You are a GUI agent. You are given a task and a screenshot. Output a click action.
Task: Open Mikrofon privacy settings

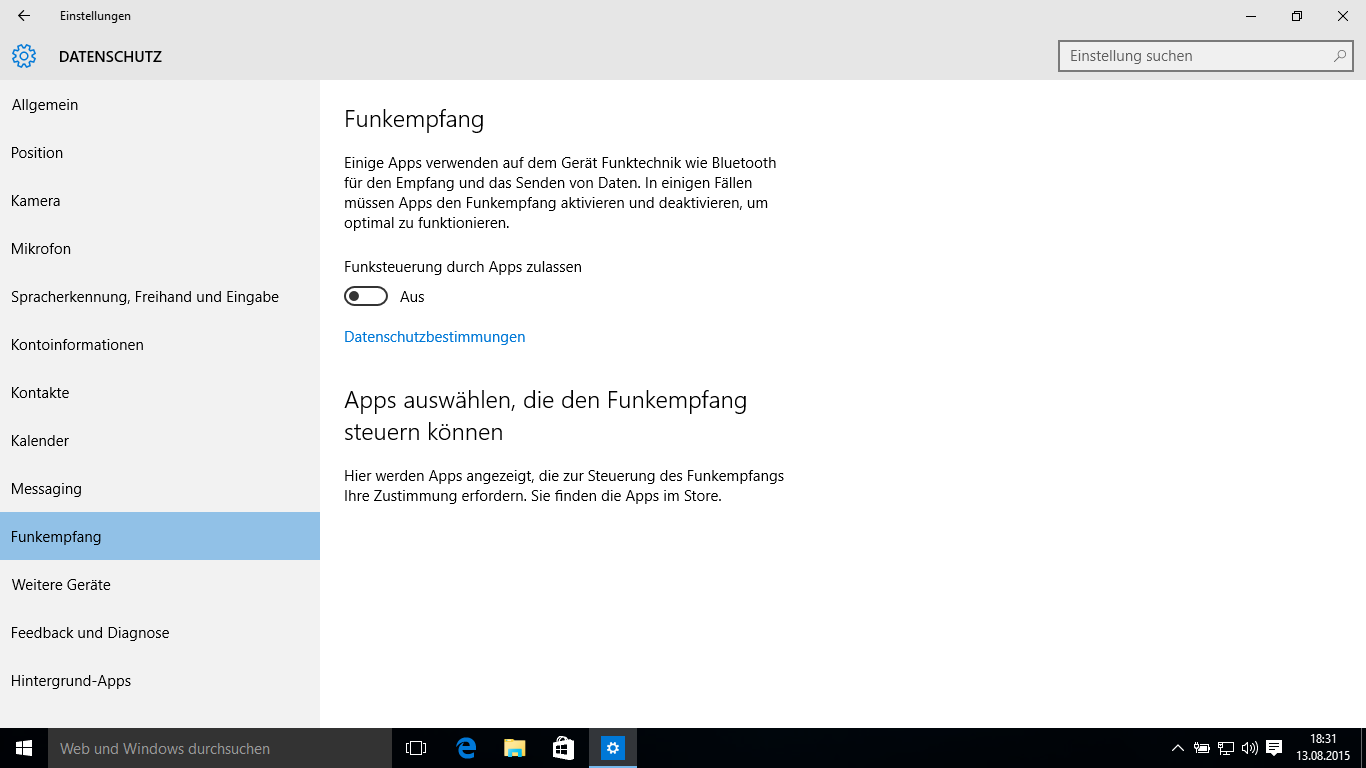tap(41, 249)
